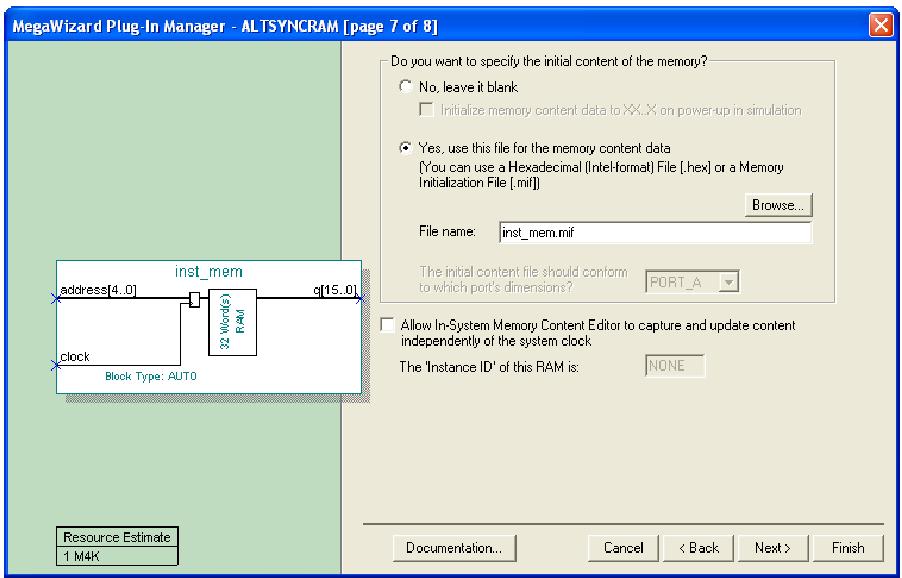Advance with the Next button

coord(773,548)
